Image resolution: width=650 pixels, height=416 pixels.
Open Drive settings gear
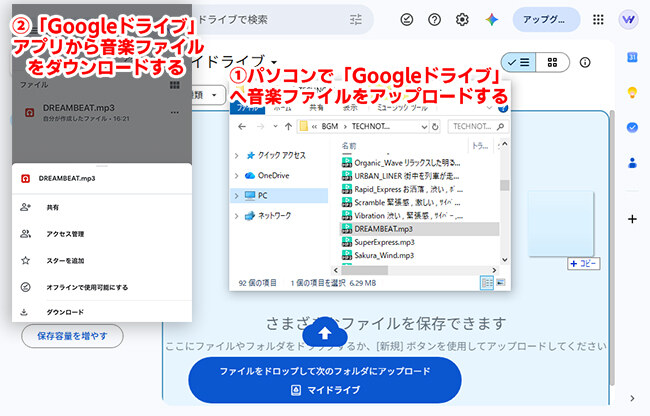[x=462, y=19]
